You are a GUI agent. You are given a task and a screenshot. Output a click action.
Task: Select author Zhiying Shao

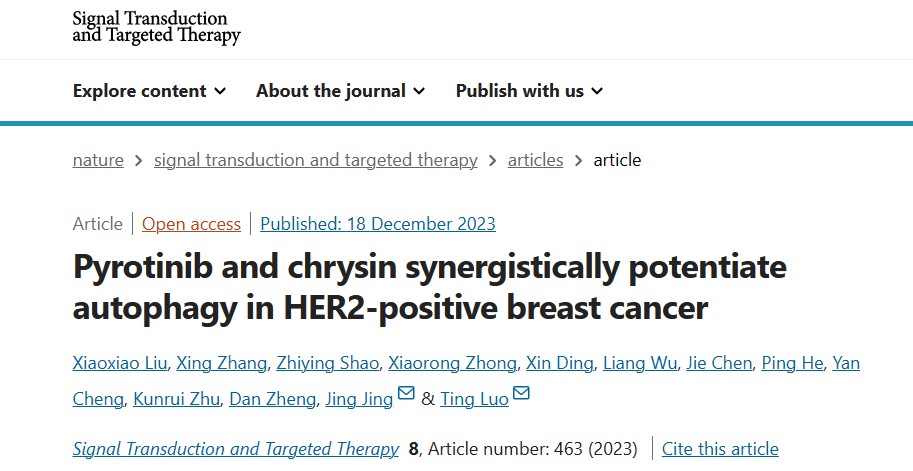click(327, 363)
